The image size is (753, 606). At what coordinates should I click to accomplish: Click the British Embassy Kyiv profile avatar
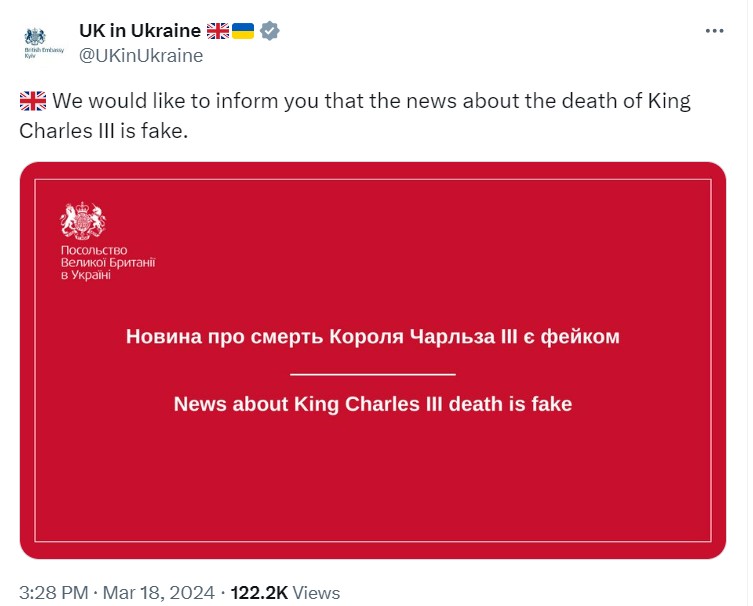click(35, 43)
